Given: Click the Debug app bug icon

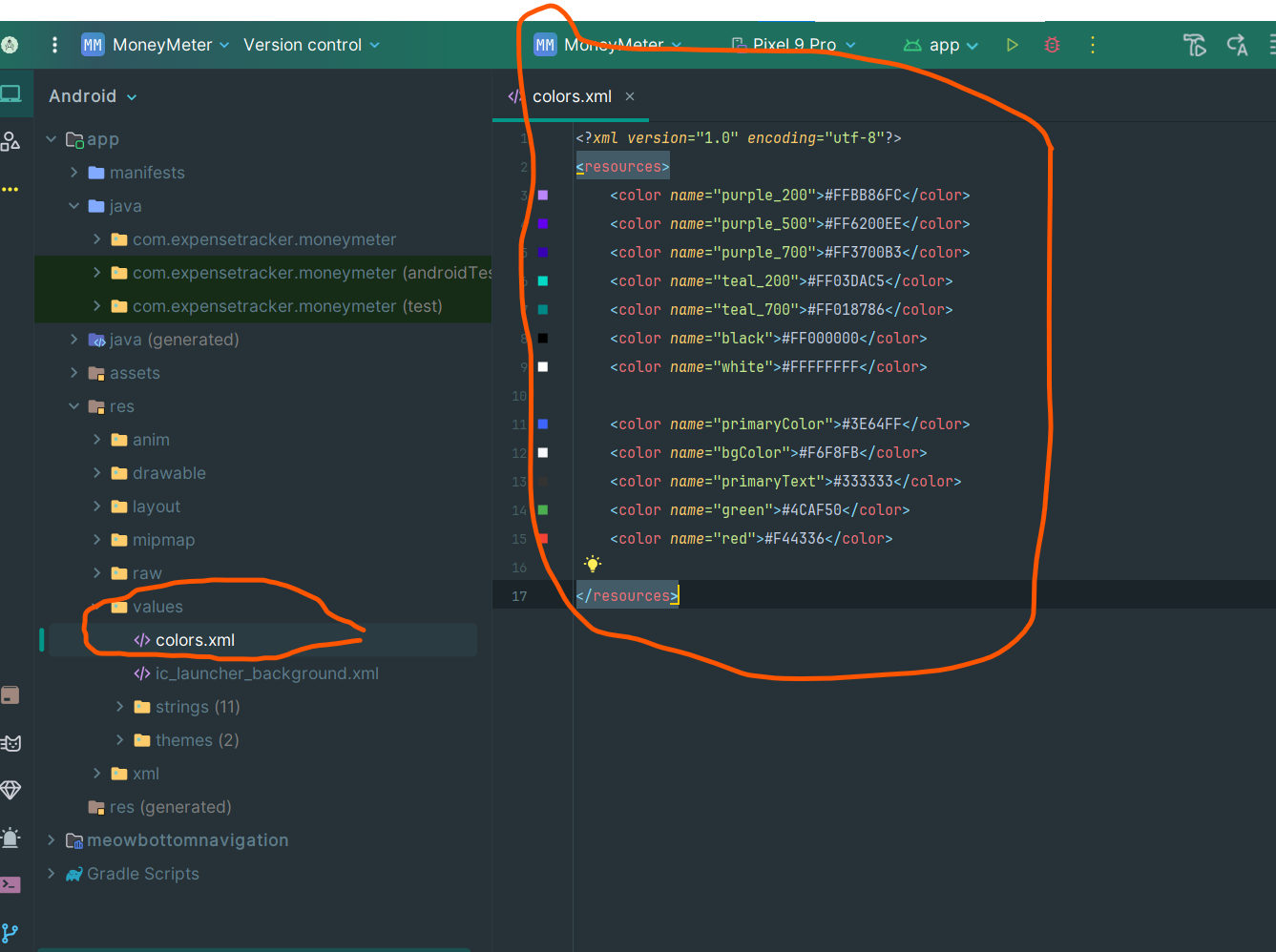Looking at the screenshot, I should (1052, 45).
